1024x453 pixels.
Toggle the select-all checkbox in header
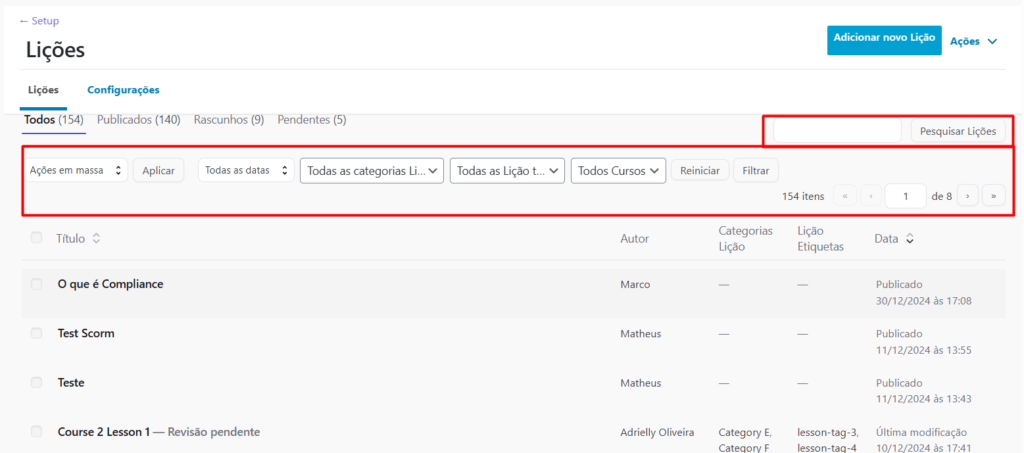pyautogui.click(x=37, y=238)
